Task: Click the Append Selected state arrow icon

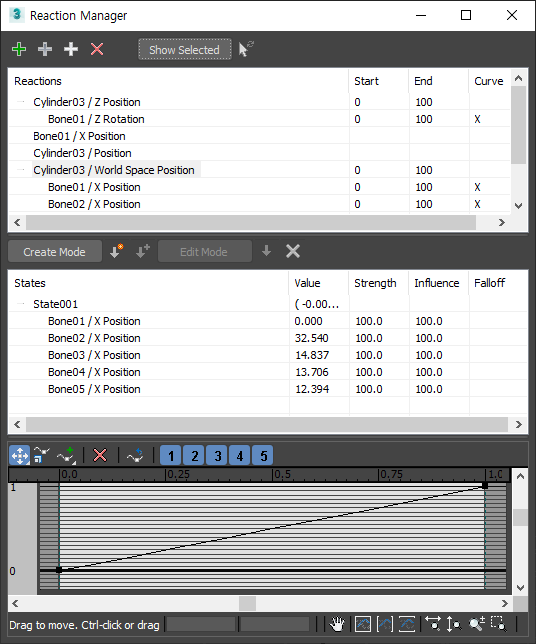Action: pos(143,251)
